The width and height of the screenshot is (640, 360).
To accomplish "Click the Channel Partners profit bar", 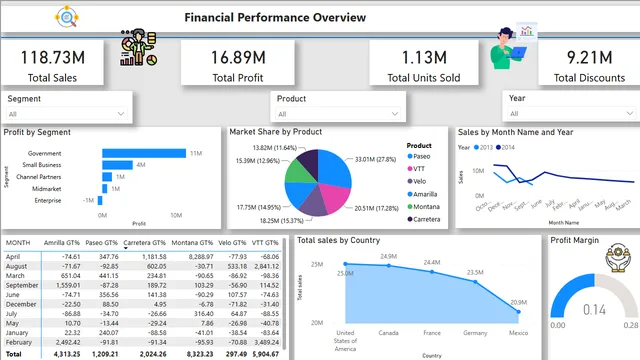I will (x=107, y=177).
